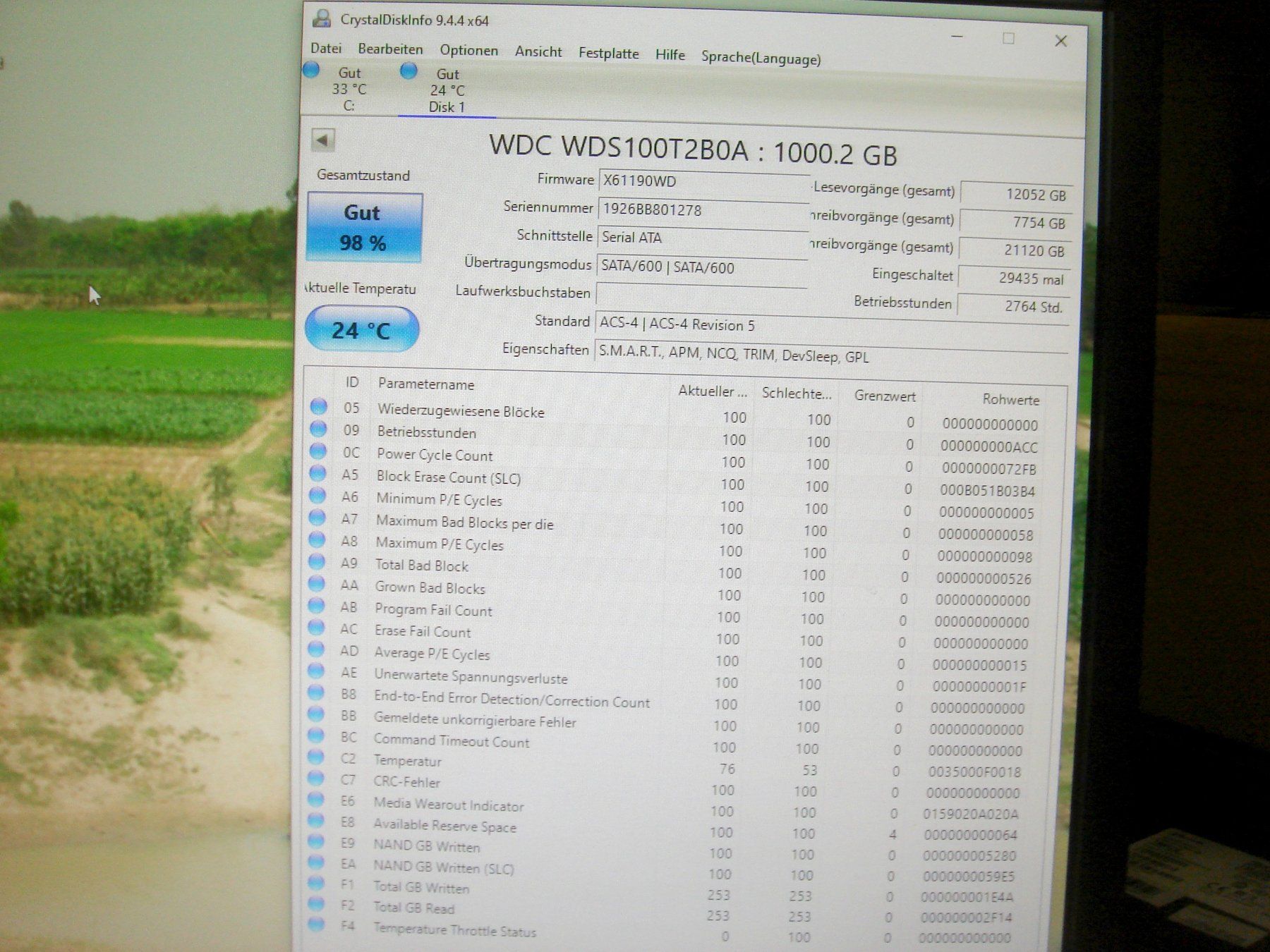The height and width of the screenshot is (952, 1270).
Task: Open the Optionen menu
Action: coord(468,50)
